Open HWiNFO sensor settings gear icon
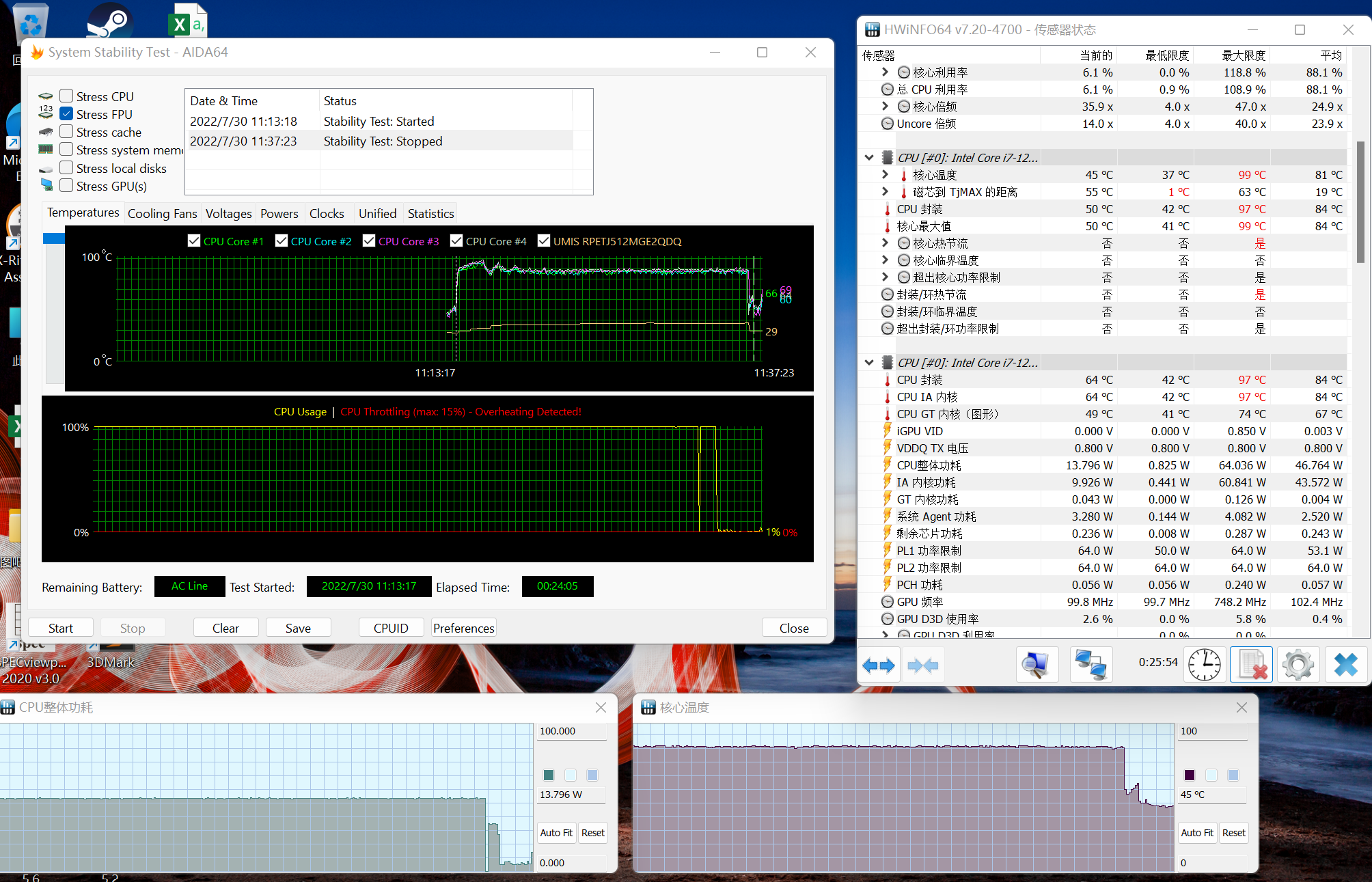 [1298, 665]
